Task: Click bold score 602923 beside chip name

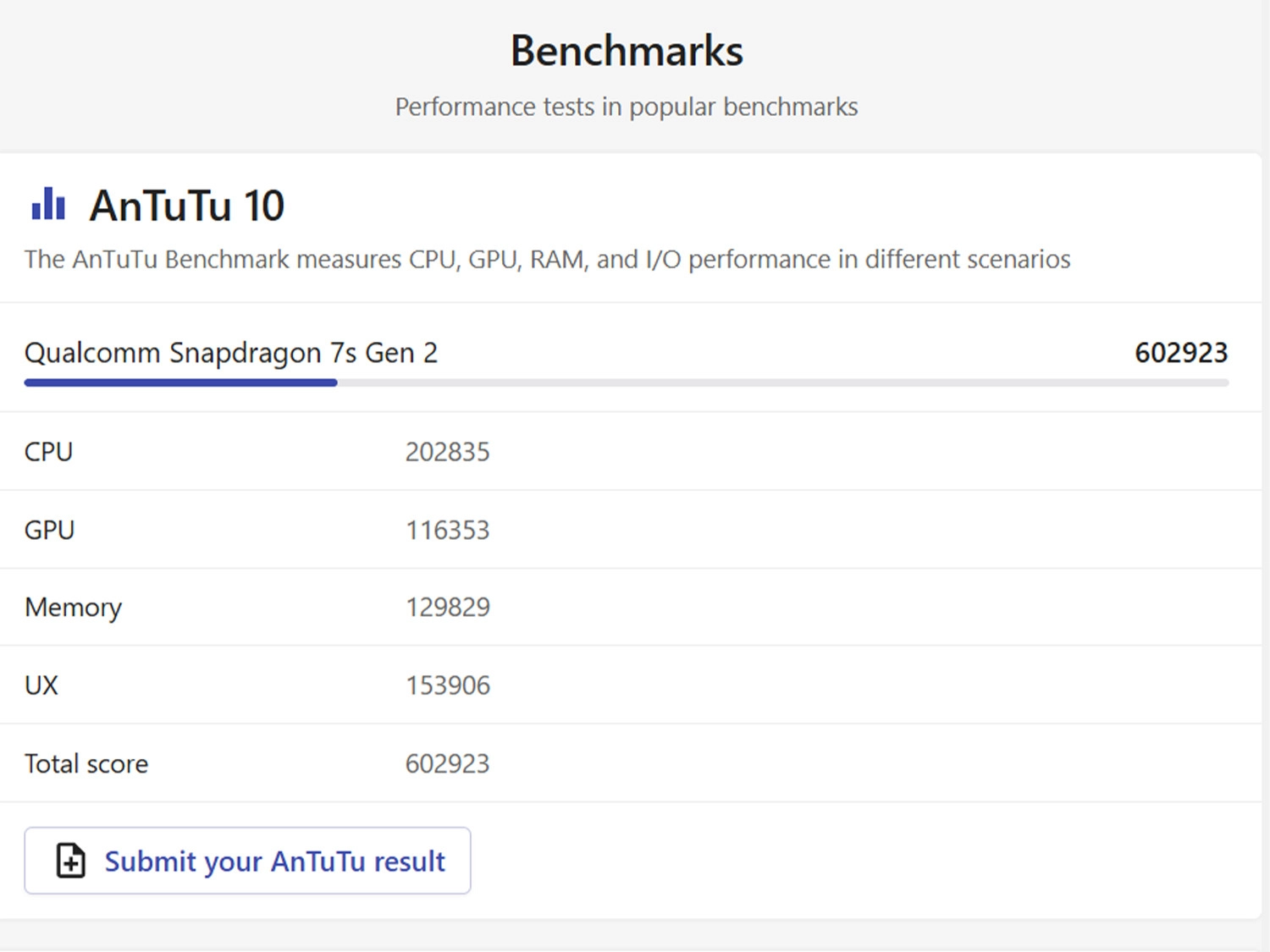Action: [1181, 353]
